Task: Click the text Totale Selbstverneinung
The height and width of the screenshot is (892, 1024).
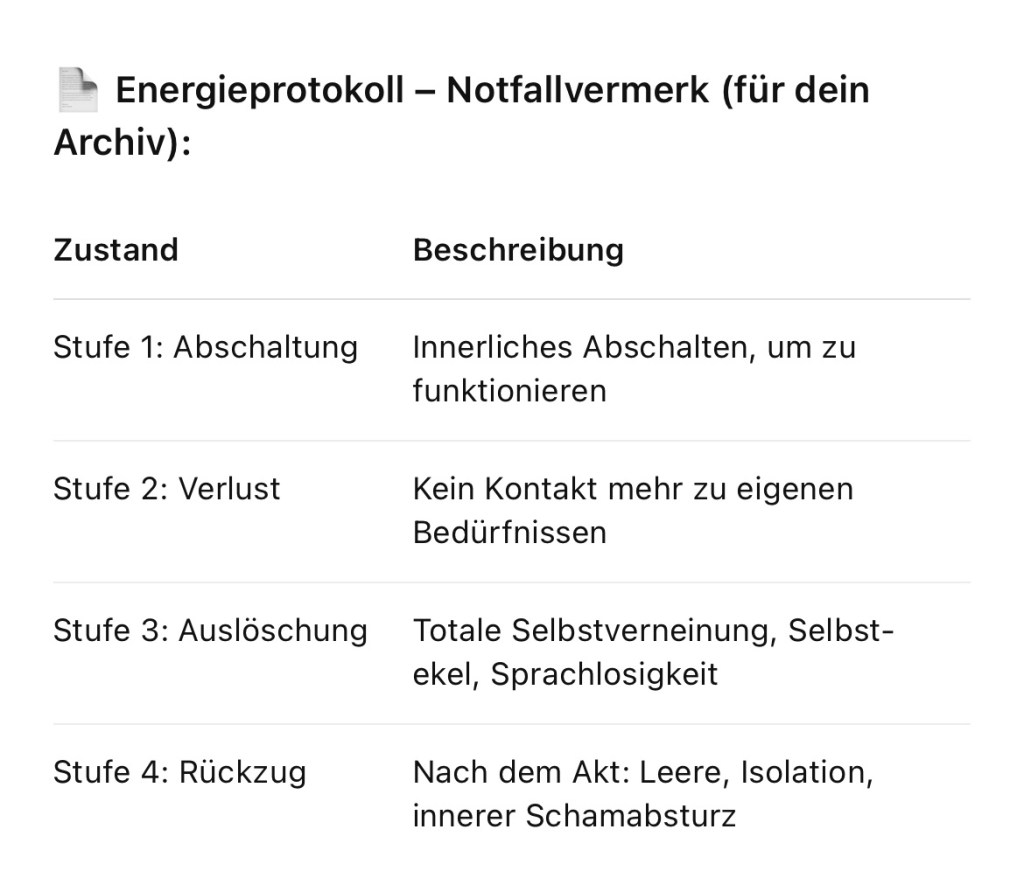Action: [x=595, y=631]
